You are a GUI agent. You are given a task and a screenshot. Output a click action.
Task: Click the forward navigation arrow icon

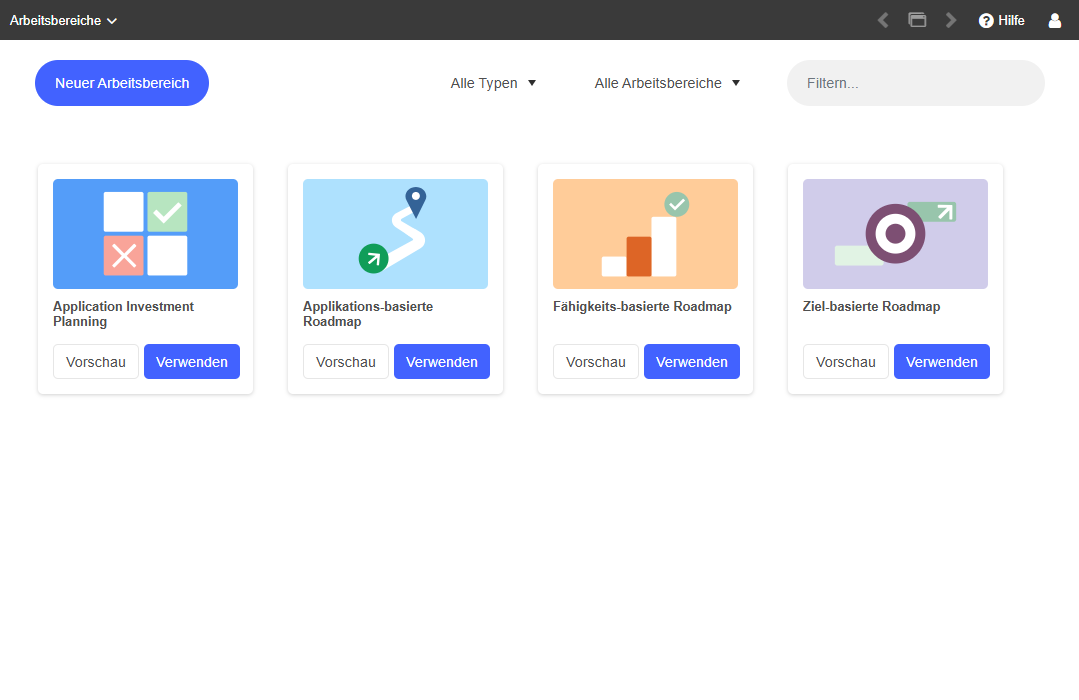click(x=951, y=20)
